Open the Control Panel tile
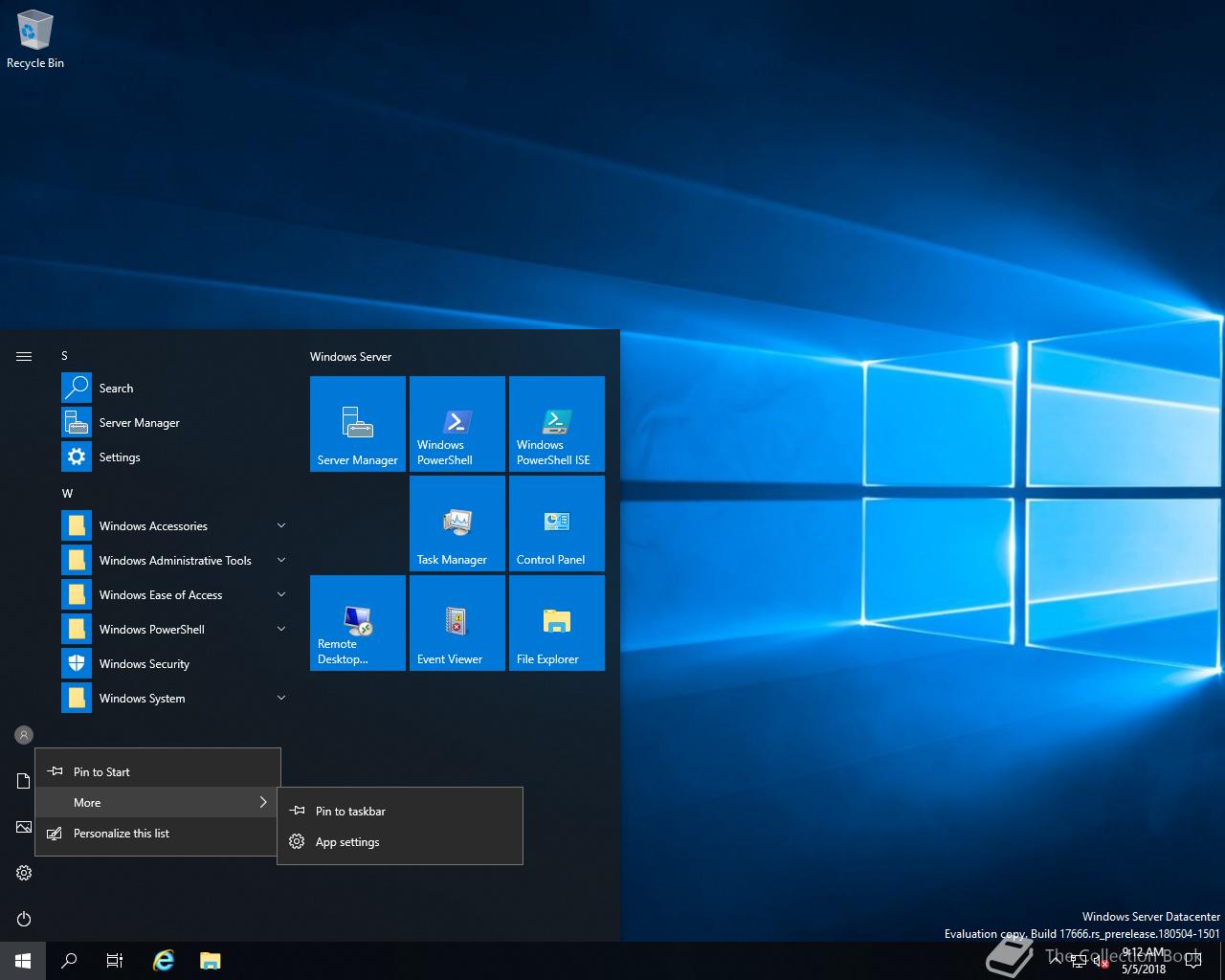 [x=556, y=523]
